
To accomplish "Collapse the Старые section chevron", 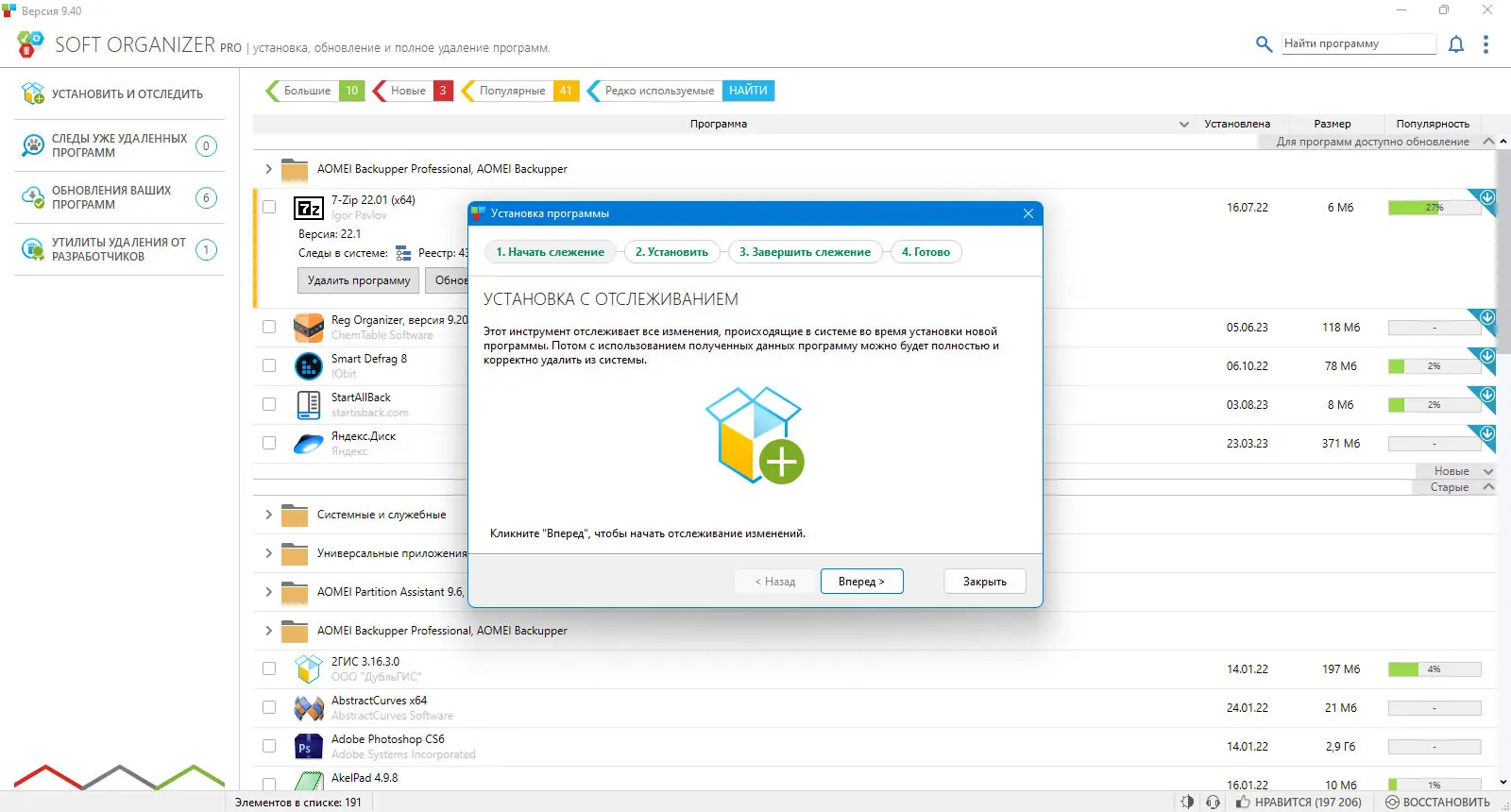I will [x=1488, y=487].
